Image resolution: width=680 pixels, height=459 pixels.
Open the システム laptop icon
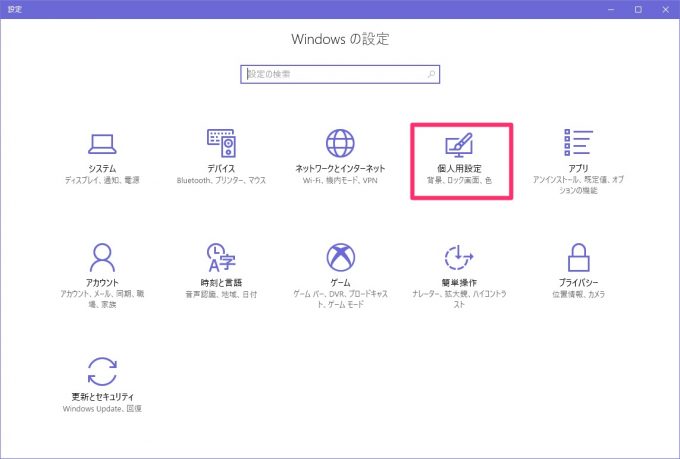[x=102, y=144]
